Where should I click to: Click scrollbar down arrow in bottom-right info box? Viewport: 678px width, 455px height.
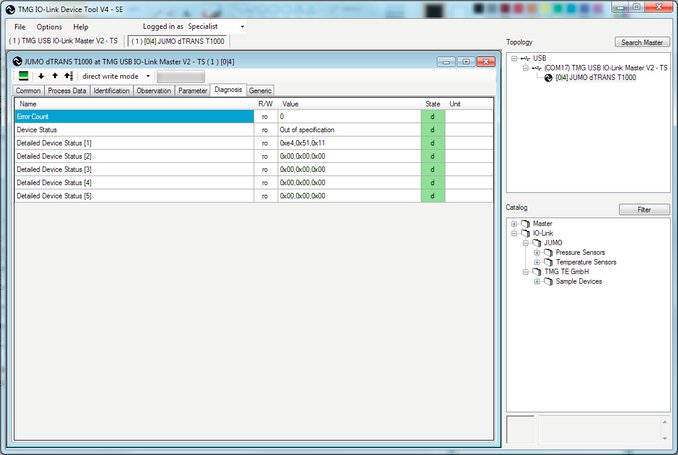[665, 439]
